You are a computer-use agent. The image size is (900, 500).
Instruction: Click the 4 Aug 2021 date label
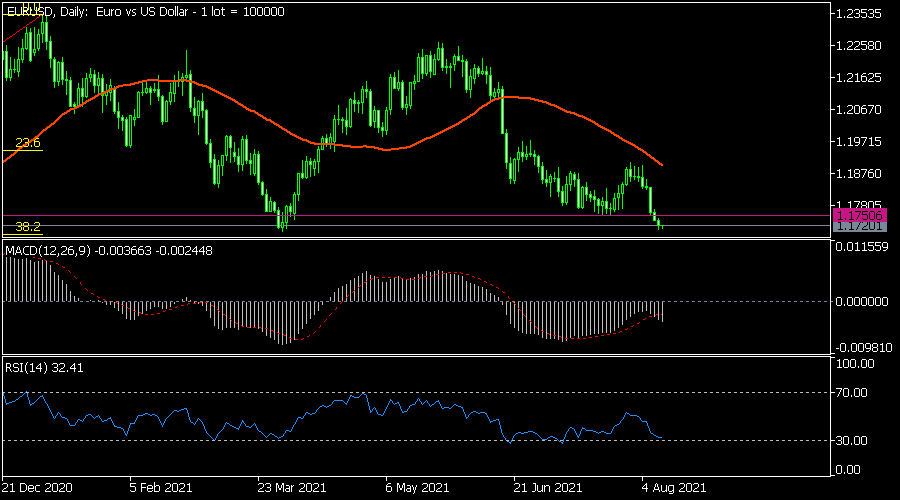pos(673,489)
